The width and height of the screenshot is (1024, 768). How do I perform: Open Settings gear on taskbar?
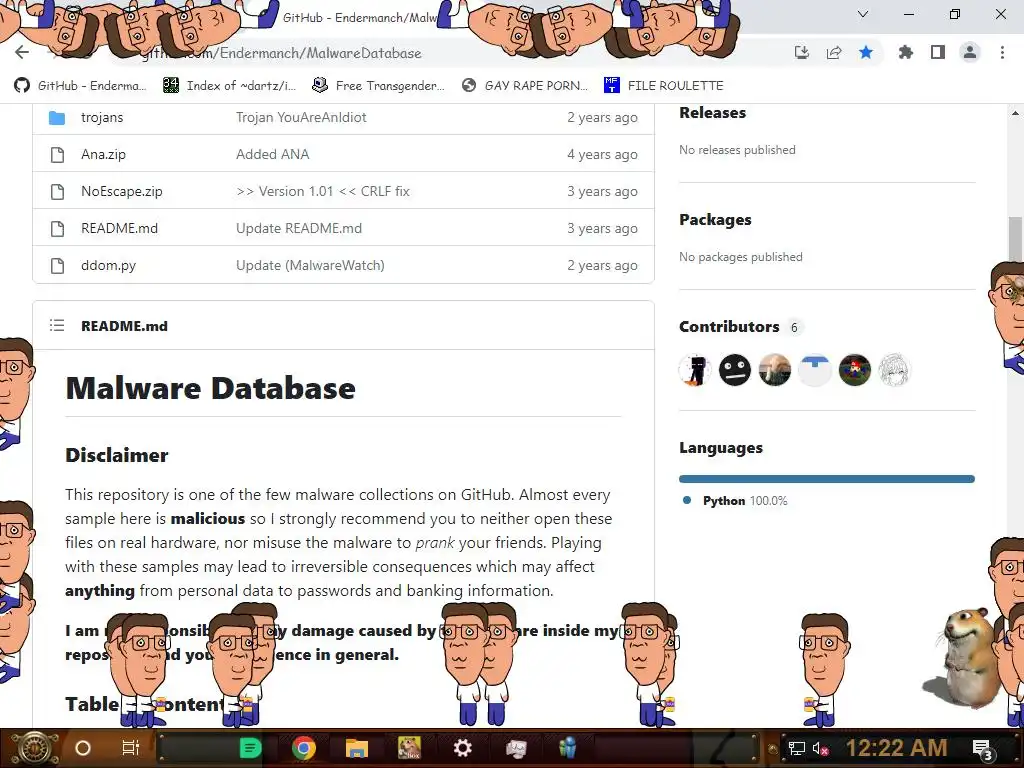[462, 748]
